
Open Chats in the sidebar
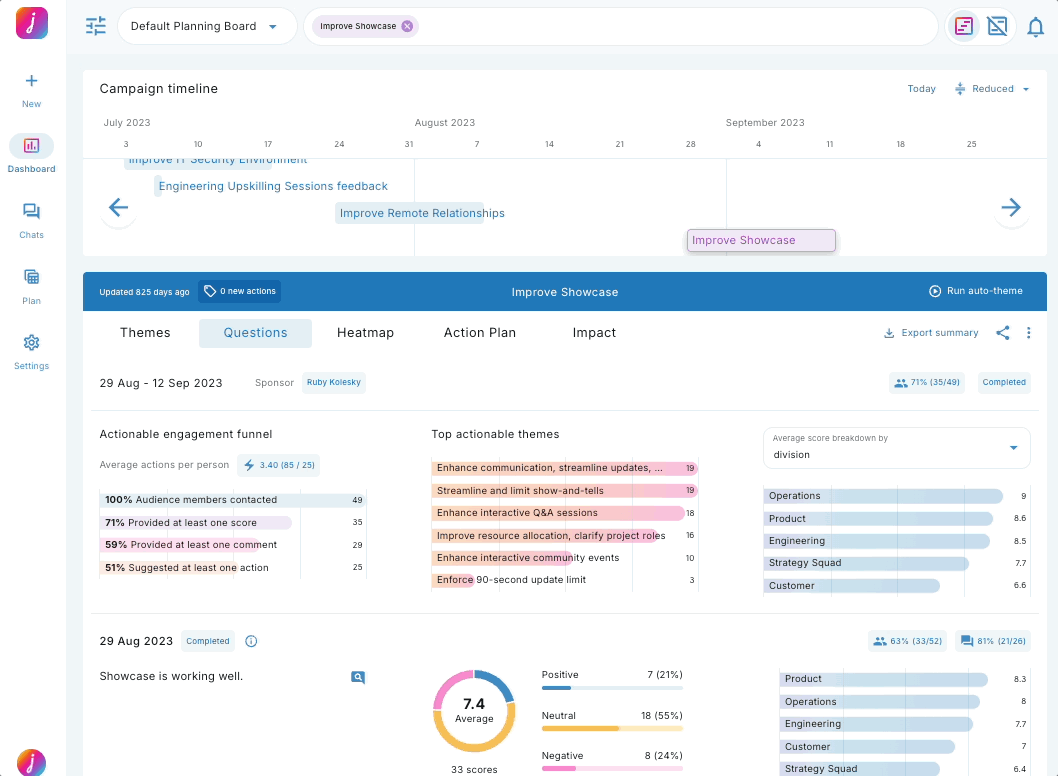pos(31,220)
